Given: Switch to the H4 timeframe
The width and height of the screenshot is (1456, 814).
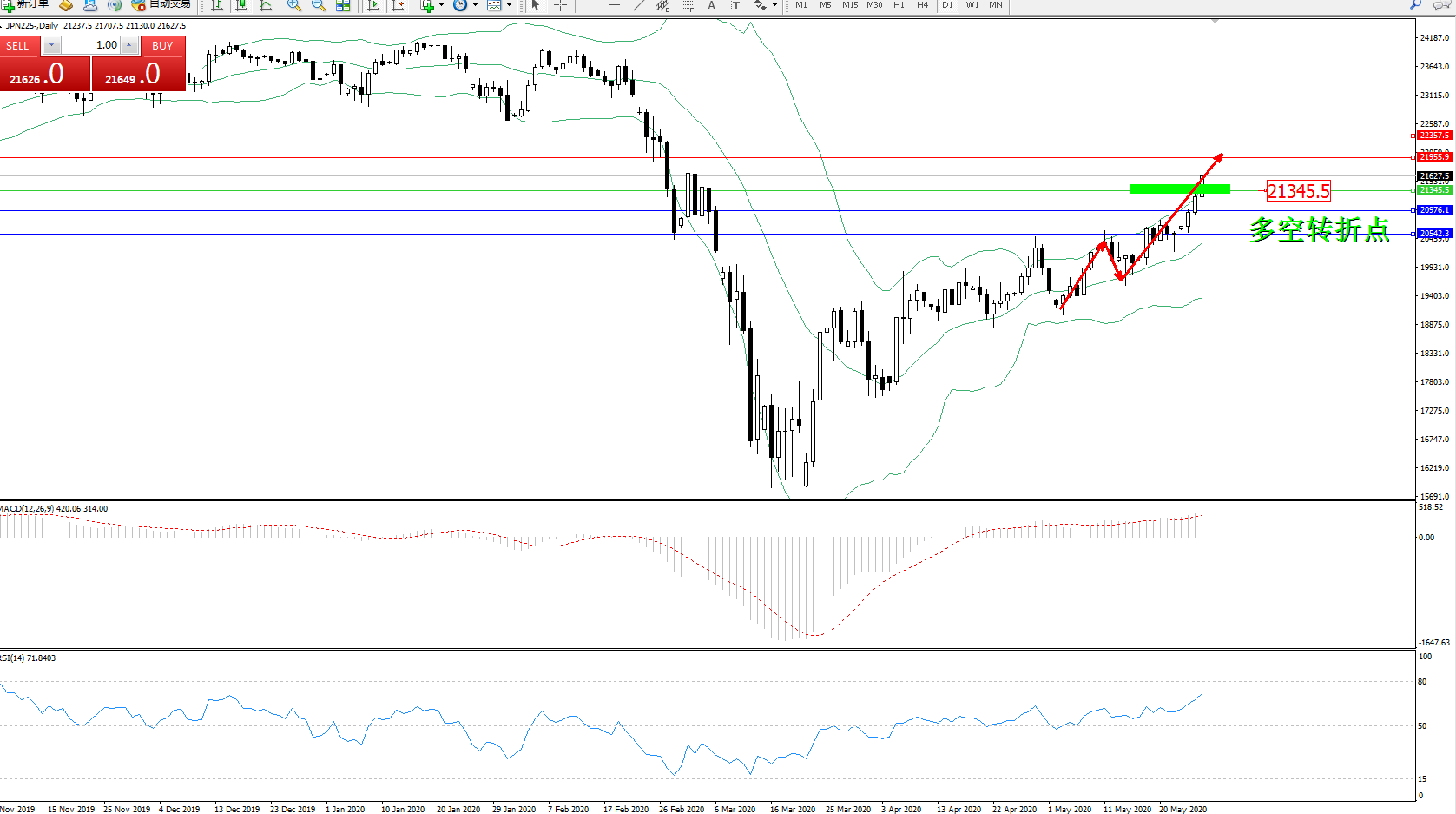Looking at the screenshot, I should point(922,5).
